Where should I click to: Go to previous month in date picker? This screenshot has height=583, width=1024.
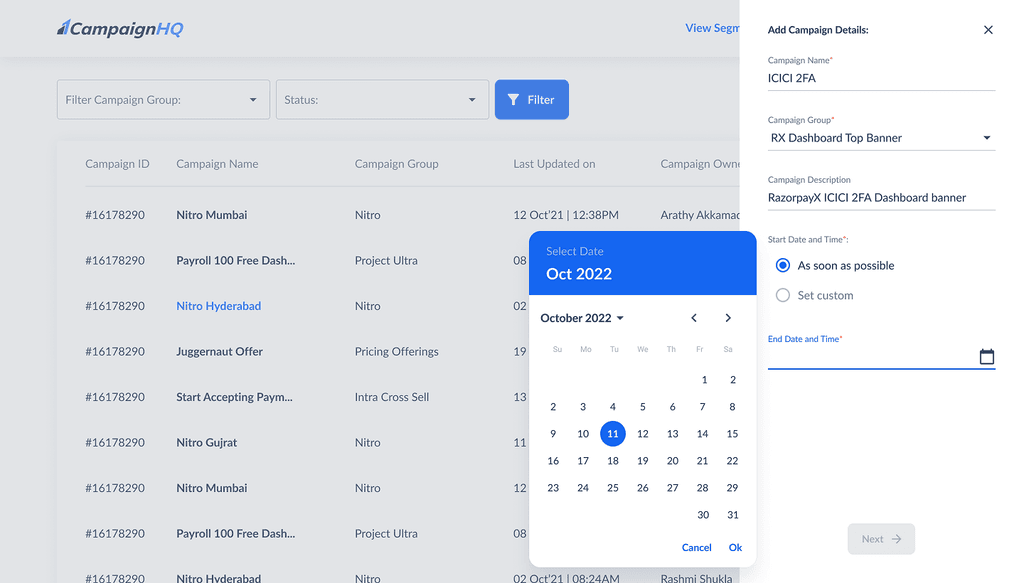(694, 318)
